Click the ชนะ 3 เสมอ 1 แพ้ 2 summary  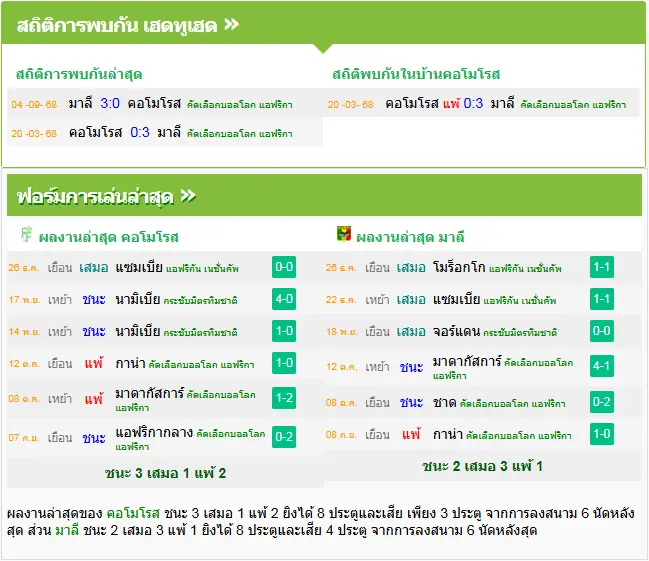[x=165, y=473]
